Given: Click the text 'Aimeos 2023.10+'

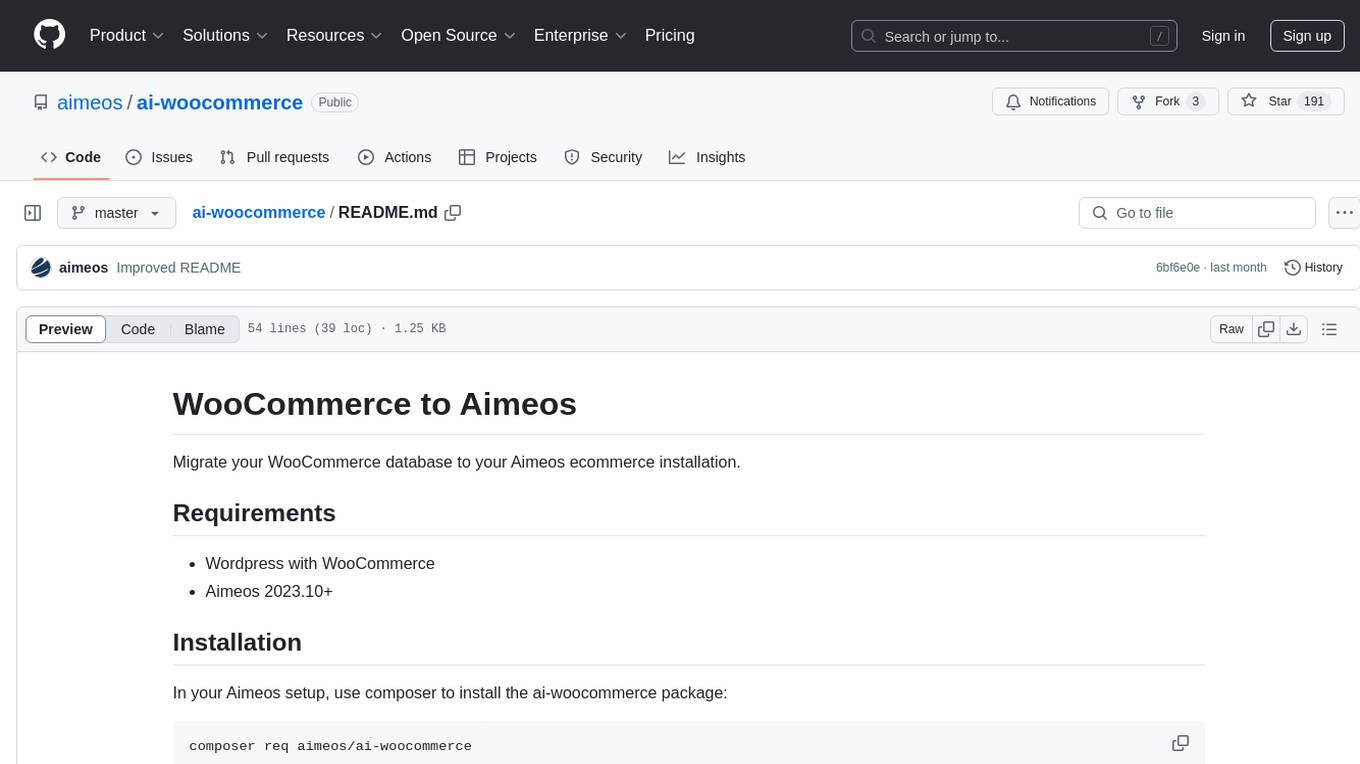Looking at the screenshot, I should pos(269,591).
